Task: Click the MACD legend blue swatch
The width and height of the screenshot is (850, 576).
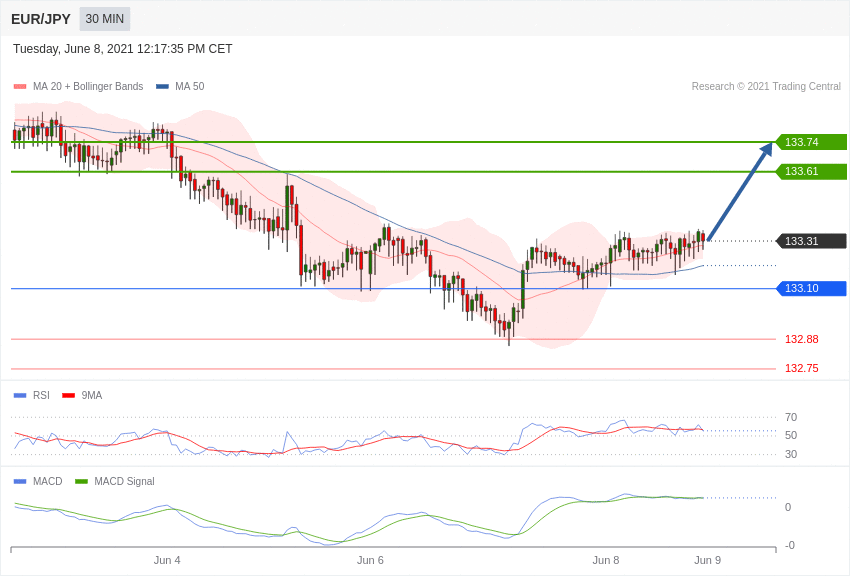Action: 20,481
